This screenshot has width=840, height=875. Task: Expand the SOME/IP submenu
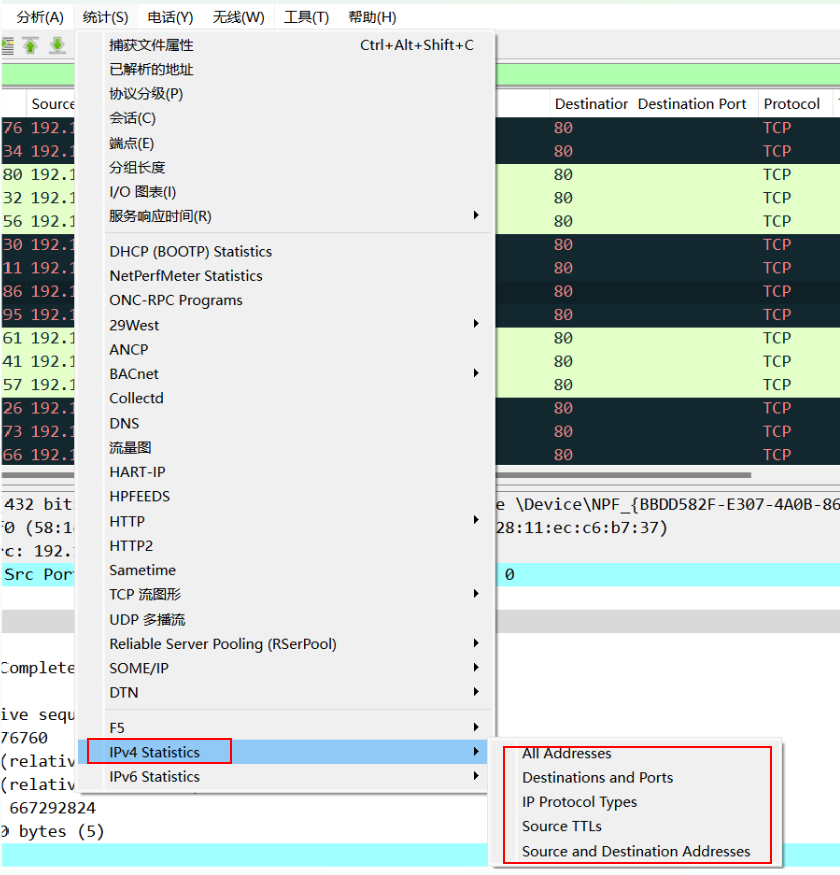pyautogui.click(x=286, y=668)
